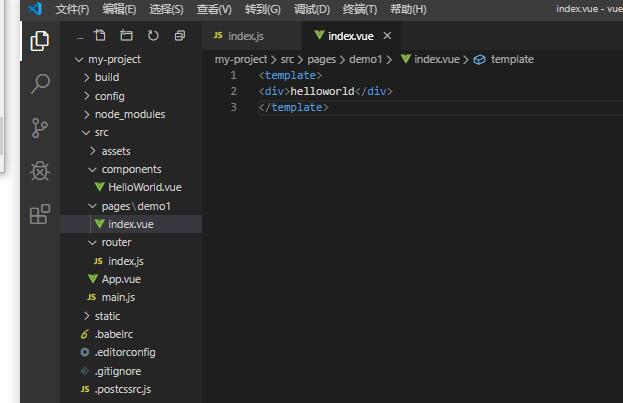Open App.vue in the file tree
Image resolution: width=623 pixels, height=403 pixels.
point(121,279)
